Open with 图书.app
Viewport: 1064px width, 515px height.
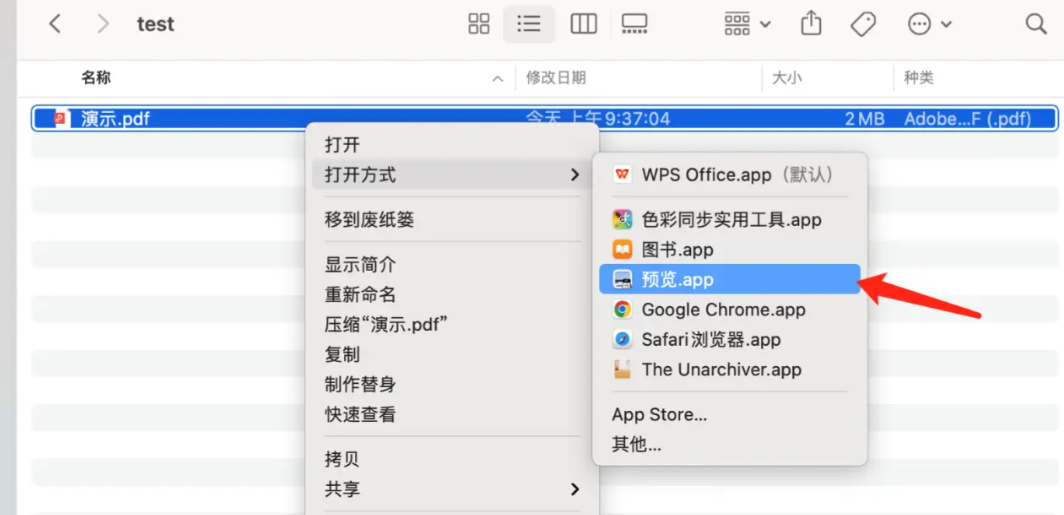(x=730, y=250)
